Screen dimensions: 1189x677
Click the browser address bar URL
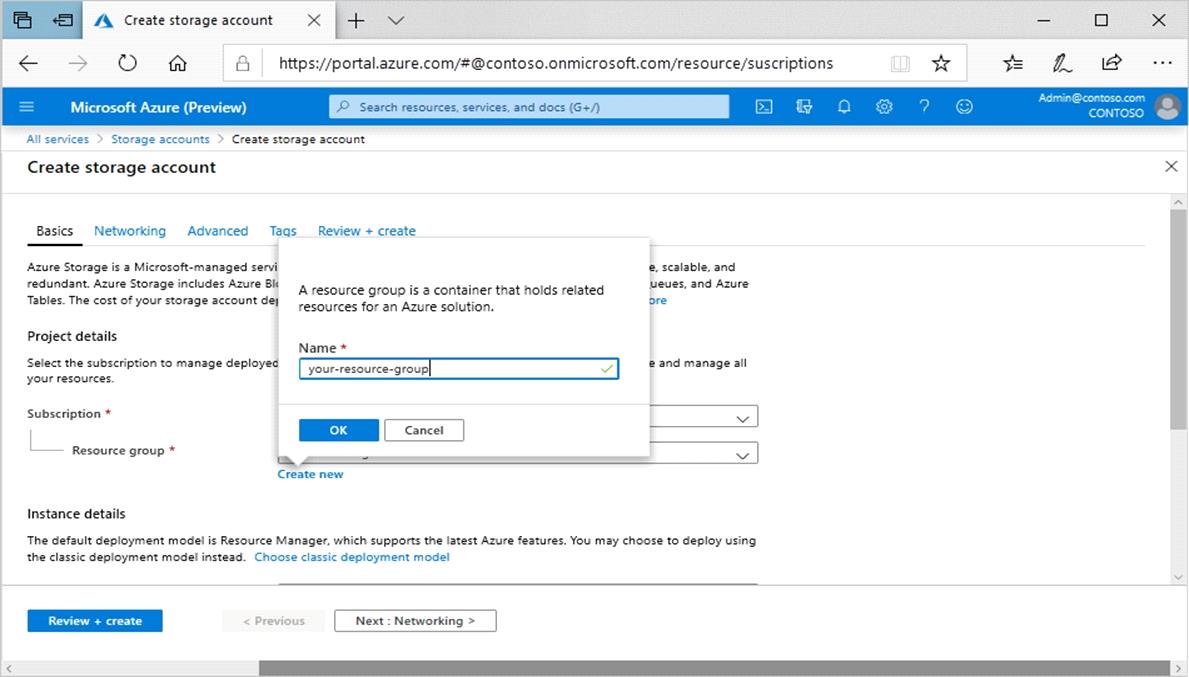point(556,63)
